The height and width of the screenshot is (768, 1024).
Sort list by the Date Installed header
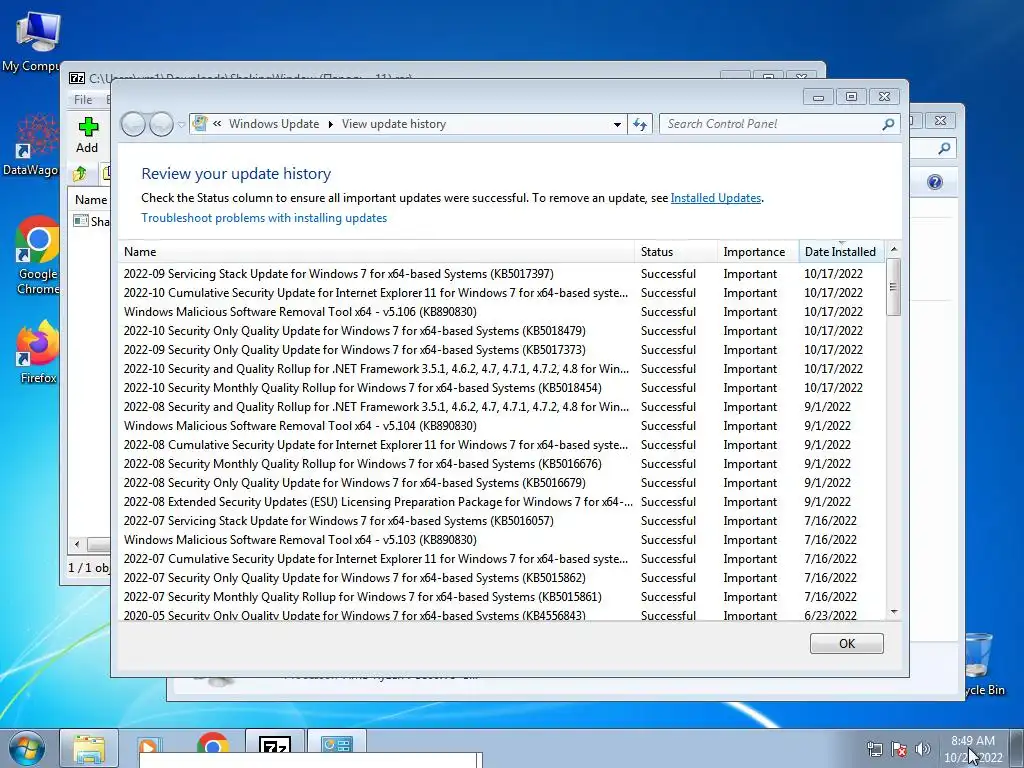pyautogui.click(x=842, y=252)
